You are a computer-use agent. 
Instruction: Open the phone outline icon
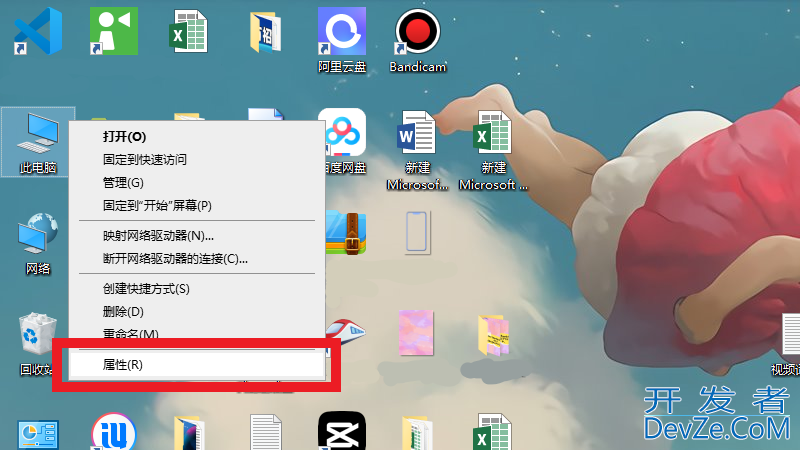coord(416,232)
